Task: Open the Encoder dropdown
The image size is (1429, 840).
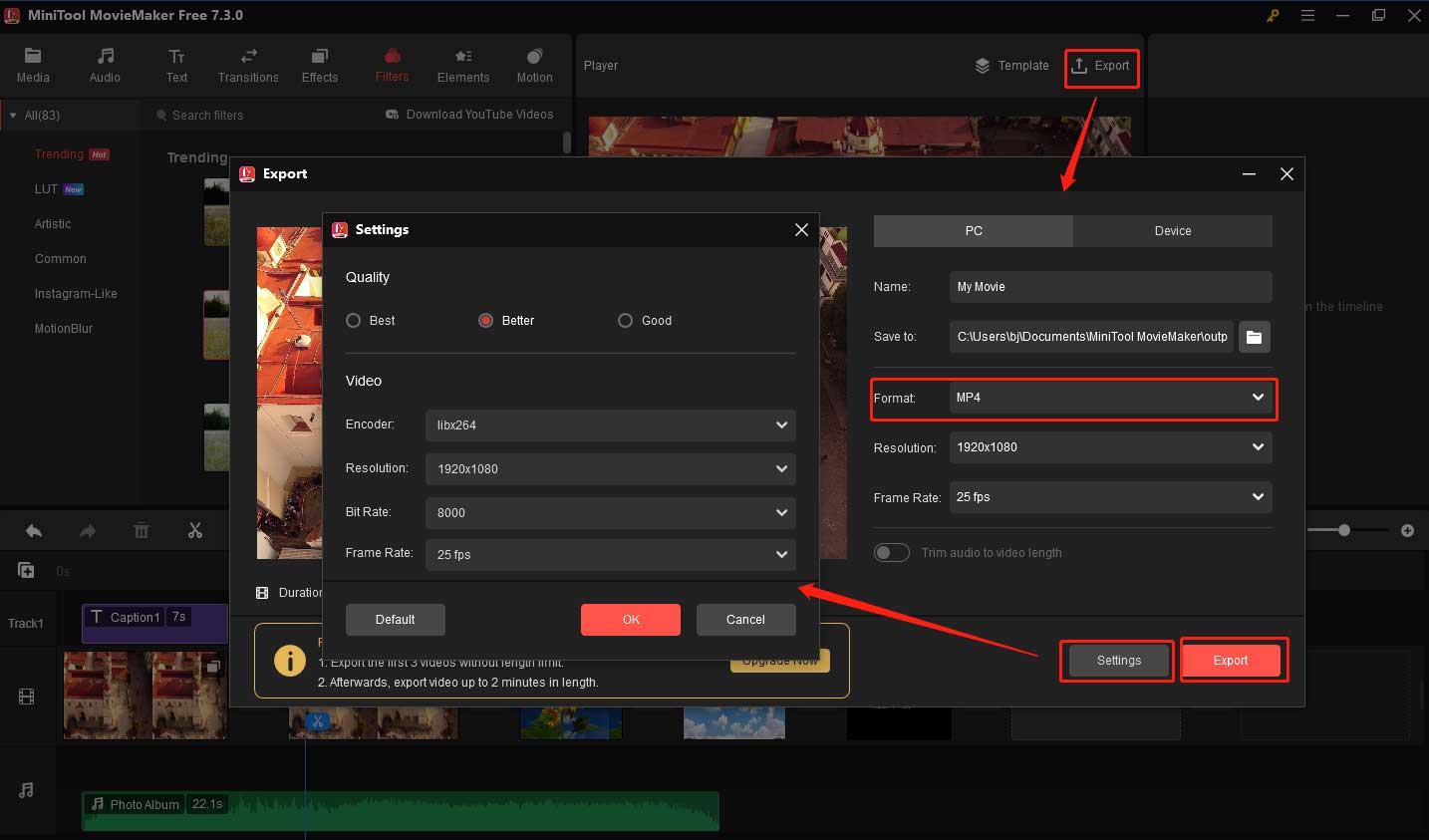Action: [610, 425]
